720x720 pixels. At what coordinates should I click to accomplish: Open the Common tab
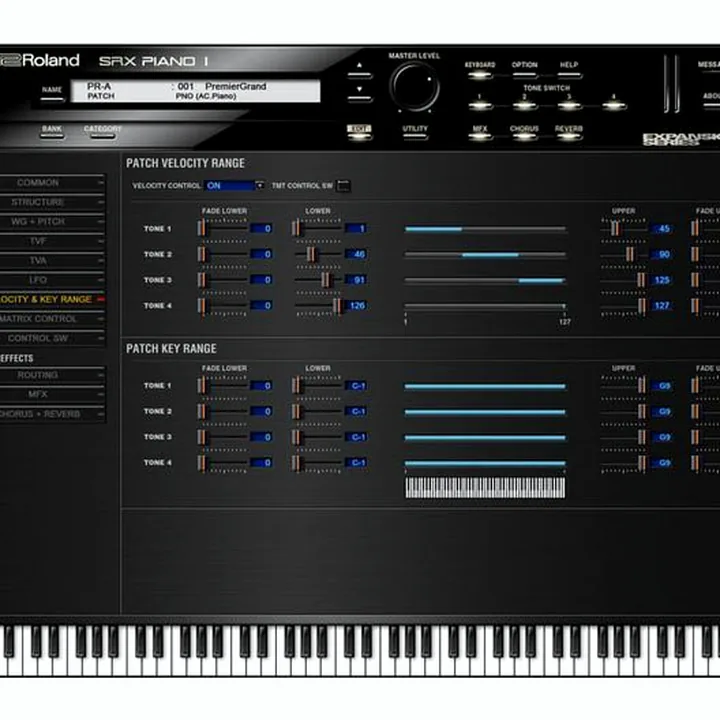52,183
